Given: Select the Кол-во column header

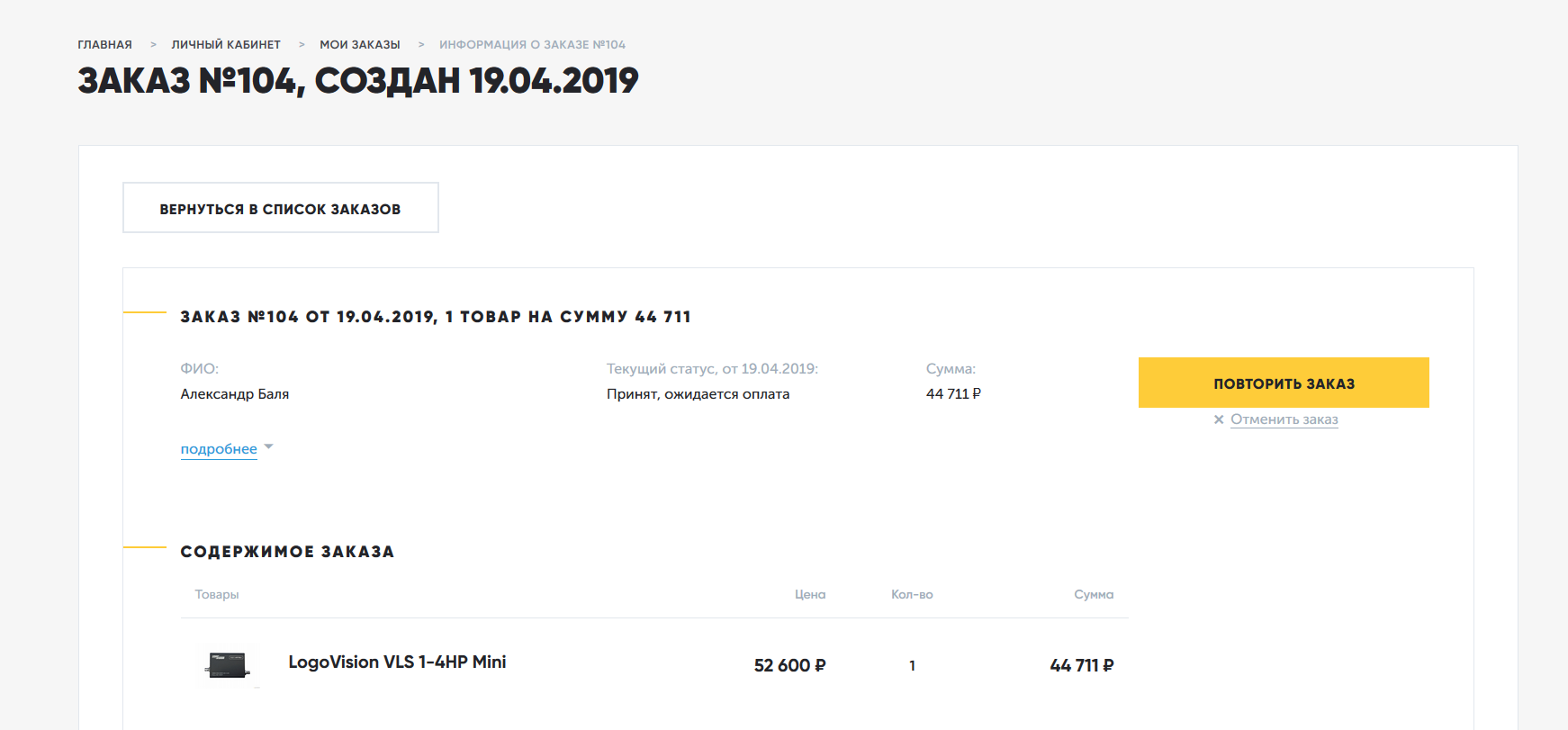Looking at the screenshot, I should tap(912, 595).
